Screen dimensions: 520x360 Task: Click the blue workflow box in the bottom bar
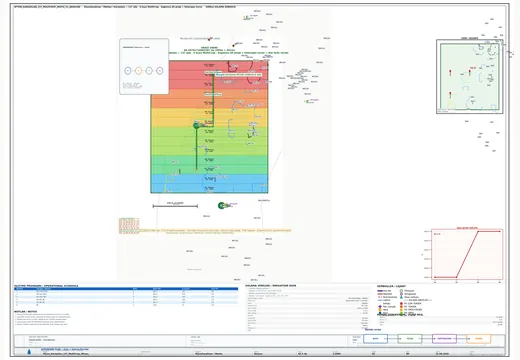[x=375, y=339]
